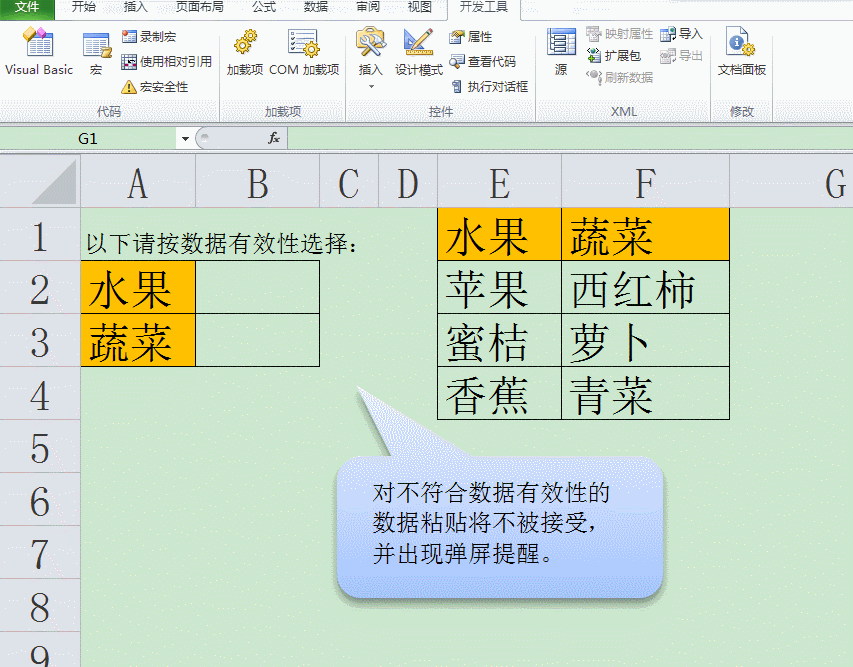Click XML 导入 import
853x667 pixels.
tap(682, 34)
